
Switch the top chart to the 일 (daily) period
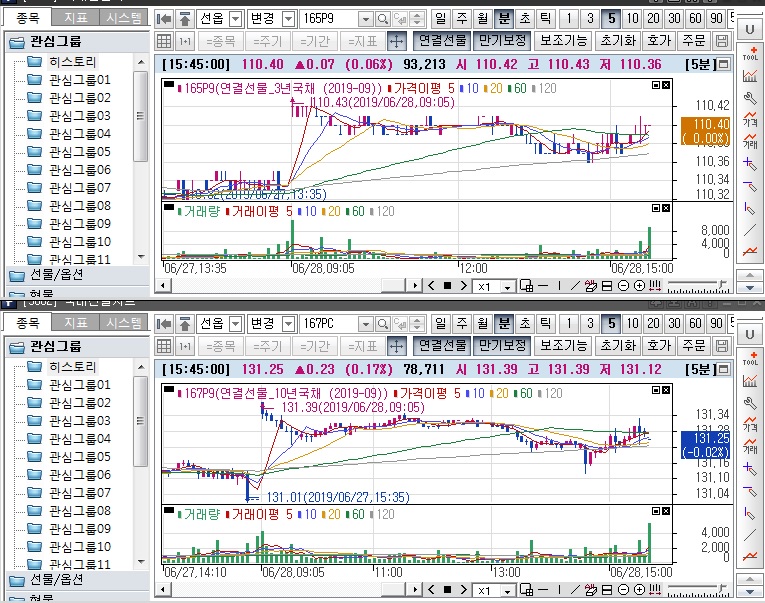click(442, 19)
